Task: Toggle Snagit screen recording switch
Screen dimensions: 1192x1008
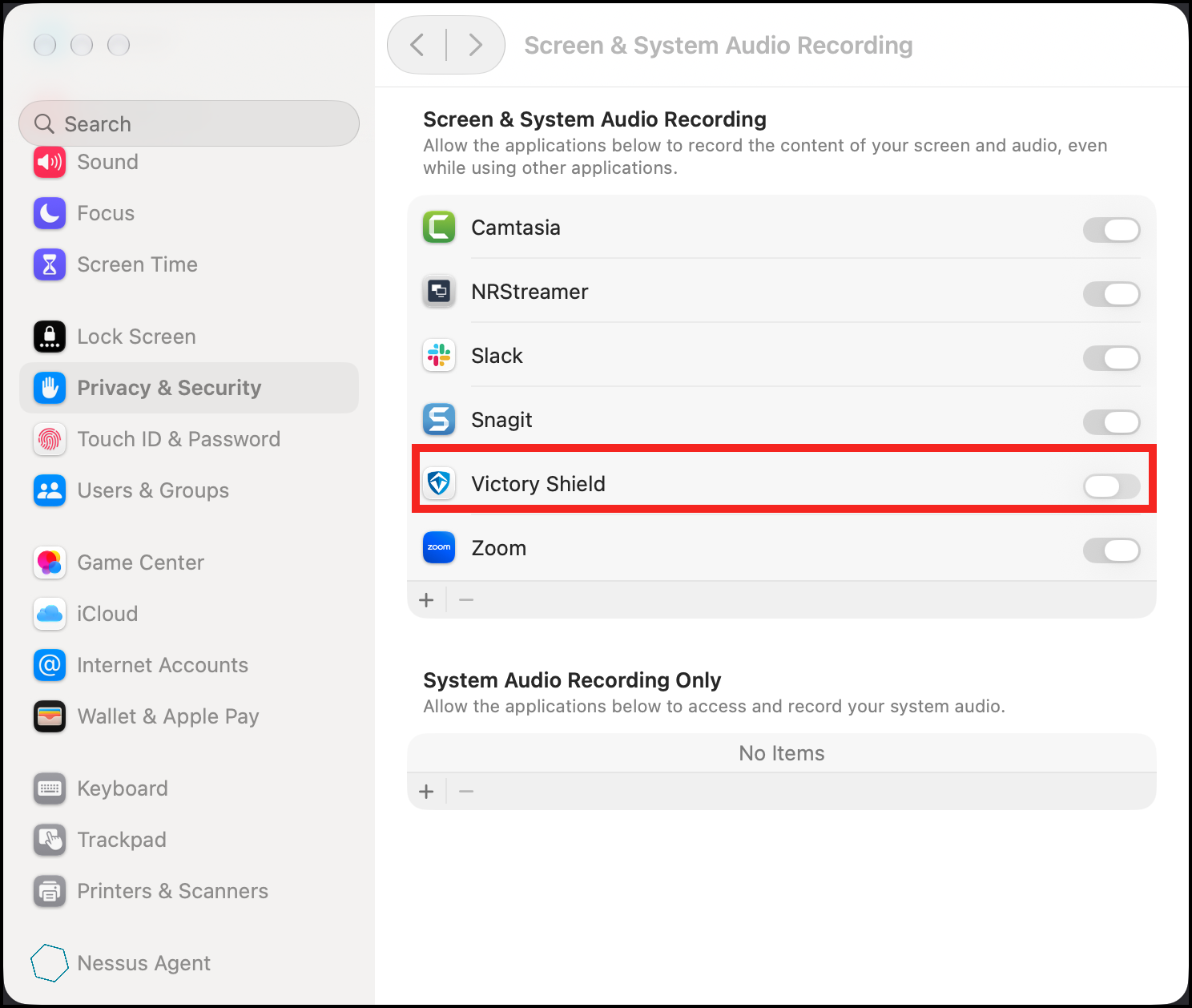Action: [x=1112, y=422]
